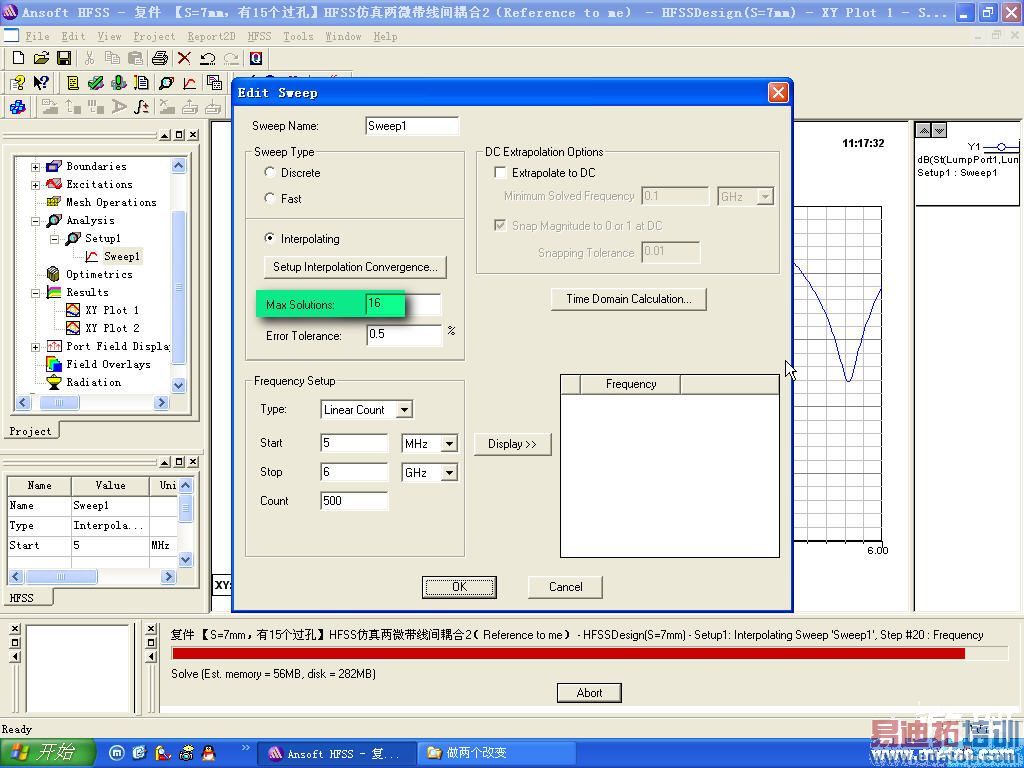Enable the Extrapolate to DC checkbox
Screen dimensions: 1024x768
pyautogui.click(x=500, y=172)
